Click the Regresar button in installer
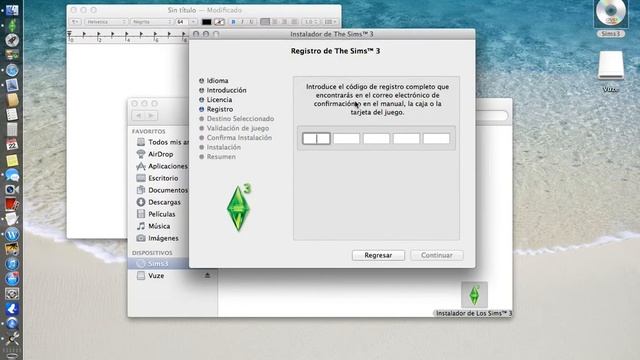The width and height of the screenshot is (640, 360). coord(378,255)
